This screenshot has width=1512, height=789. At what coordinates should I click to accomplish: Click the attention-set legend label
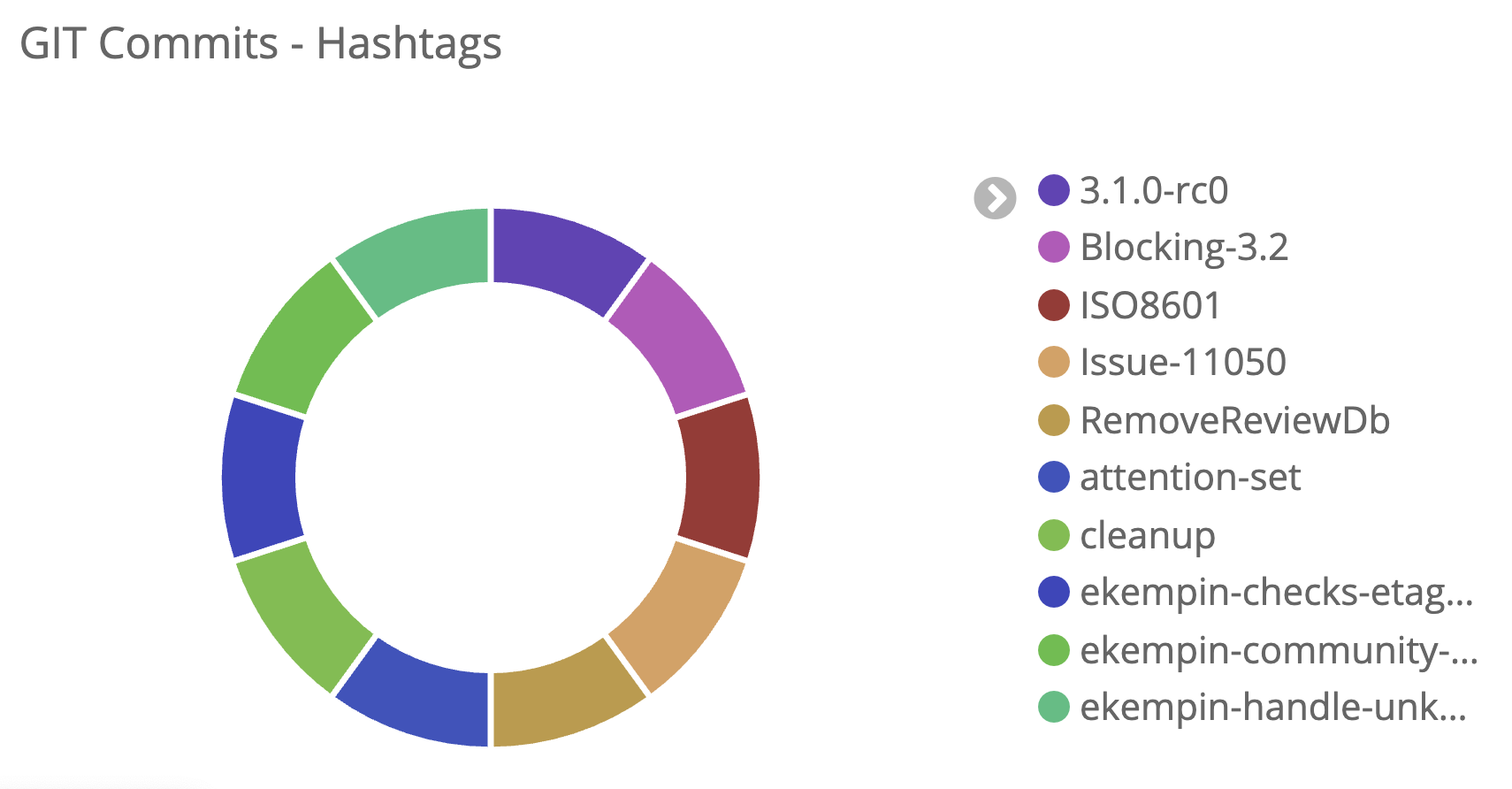(1189, 478)
